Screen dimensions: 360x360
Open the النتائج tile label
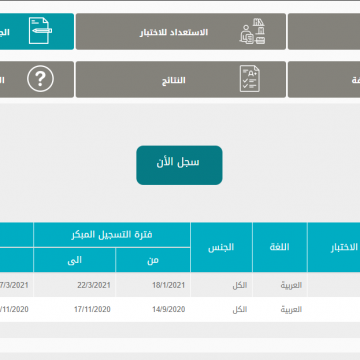click(x=174, y=80)
